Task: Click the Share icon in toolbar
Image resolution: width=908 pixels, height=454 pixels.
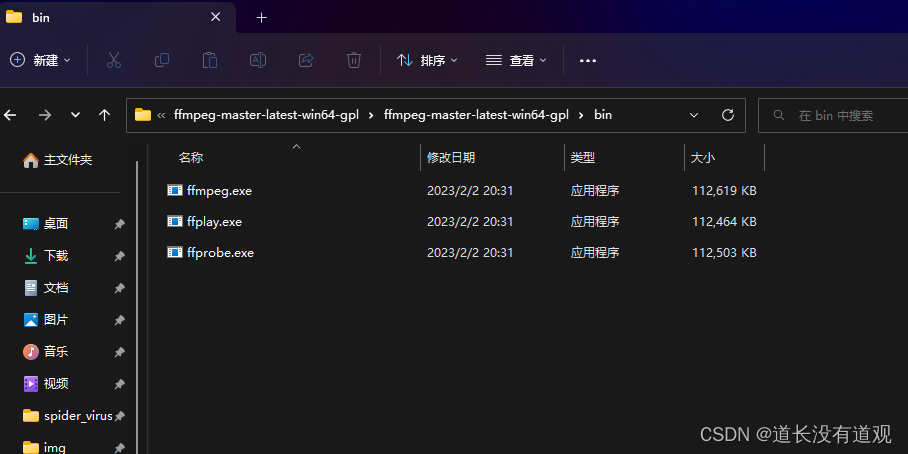Action: coord(306,60)
